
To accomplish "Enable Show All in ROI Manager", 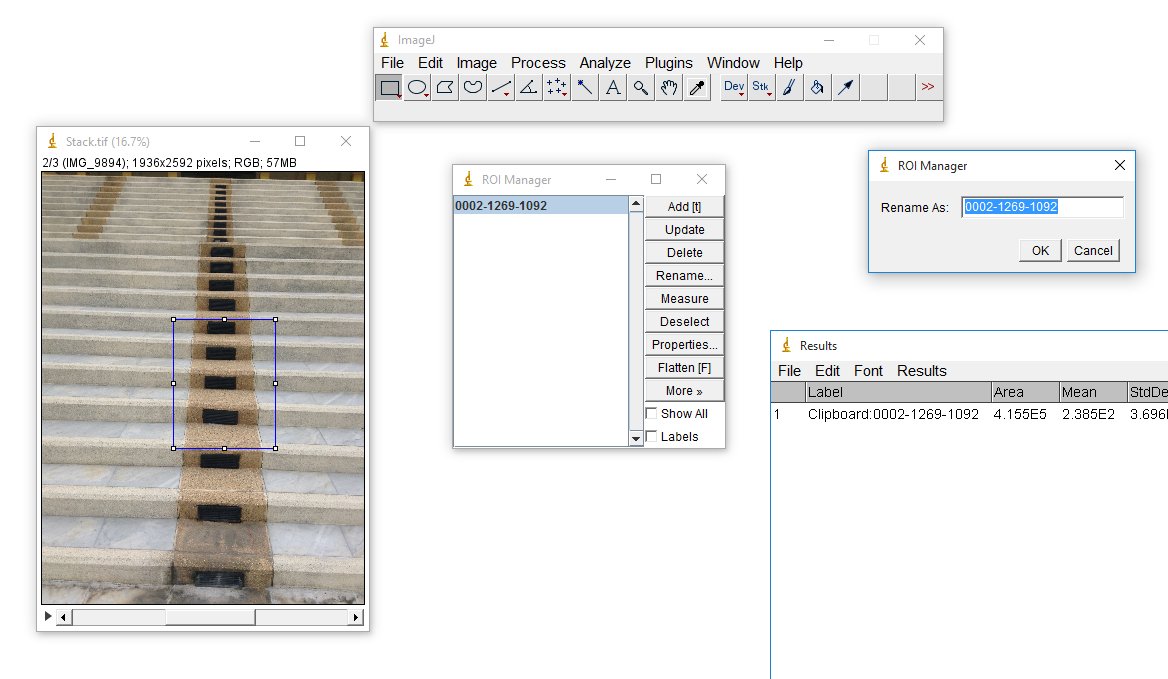I will 652,413.
